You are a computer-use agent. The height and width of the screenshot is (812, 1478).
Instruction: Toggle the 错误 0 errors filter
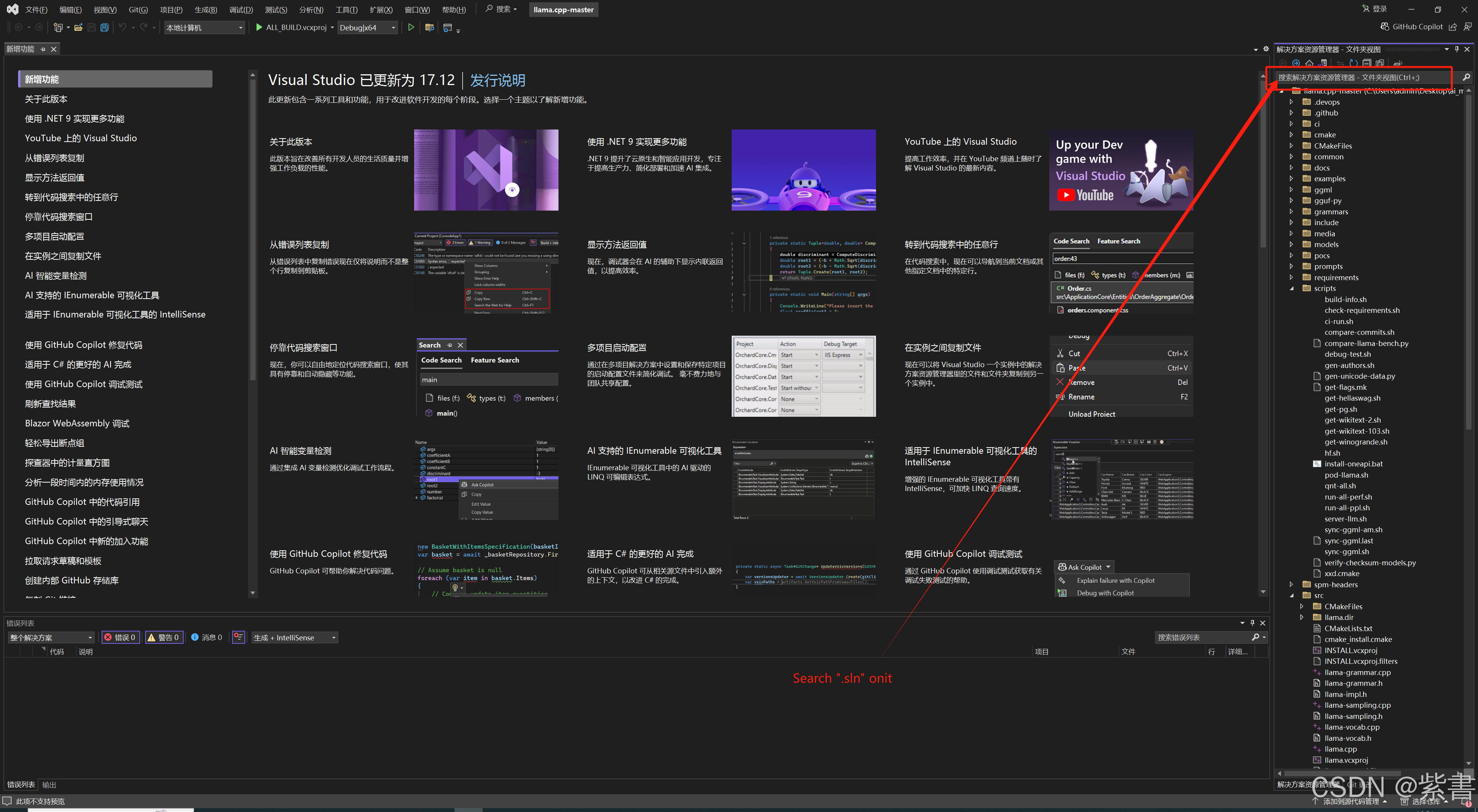tap(120, 637)
